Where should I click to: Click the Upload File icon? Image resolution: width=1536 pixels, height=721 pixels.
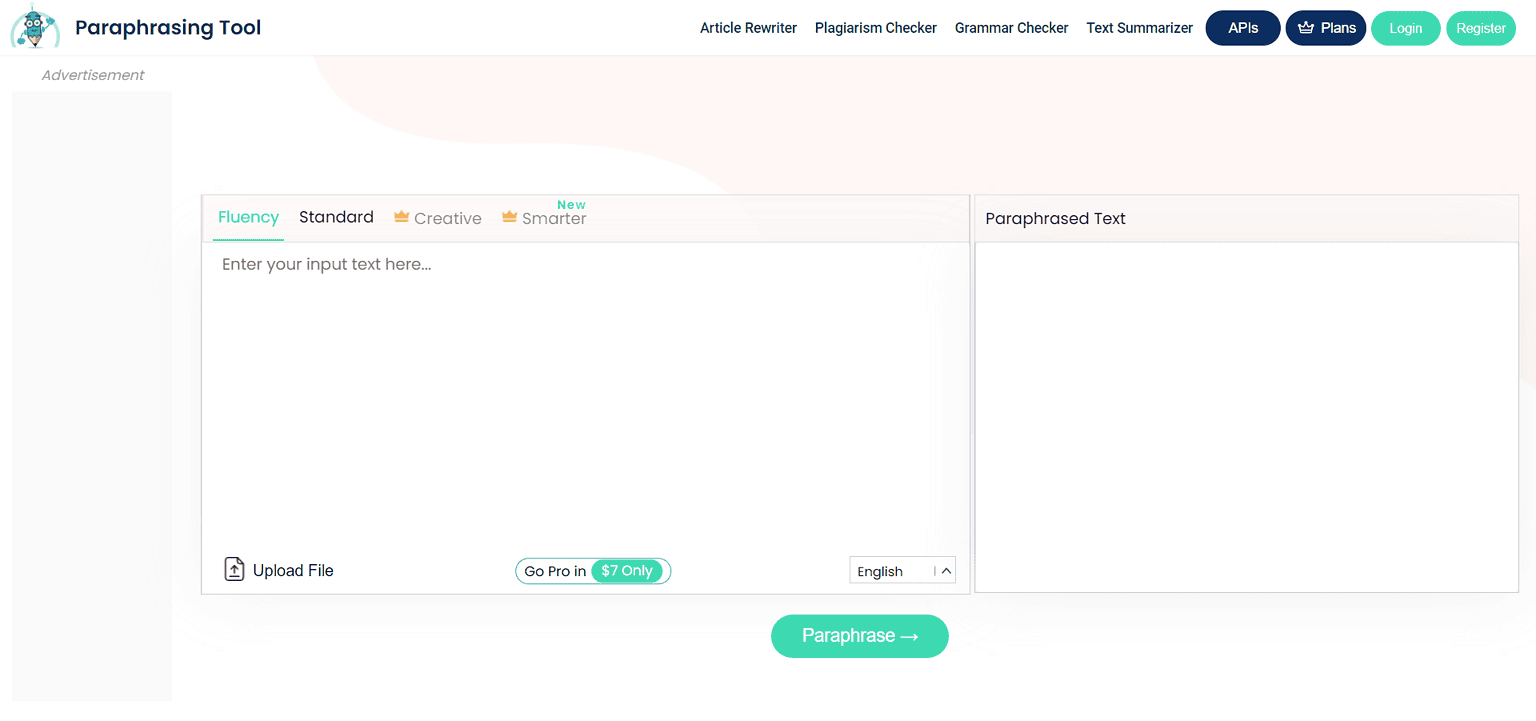pyautogui.click(x=234, y=568)
